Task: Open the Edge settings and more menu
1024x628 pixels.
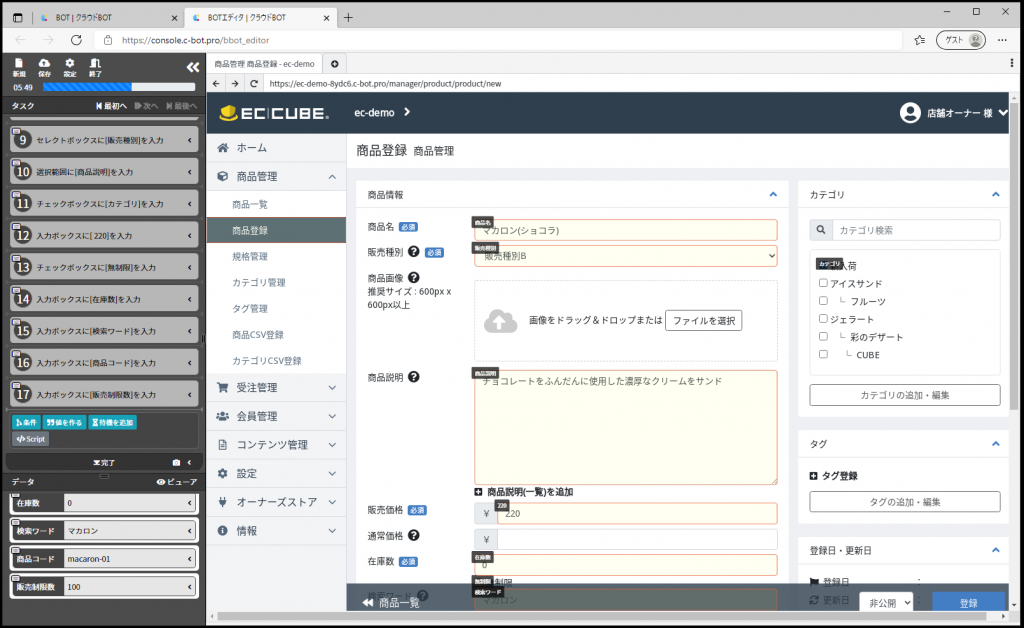Action: coord(1002,40)
